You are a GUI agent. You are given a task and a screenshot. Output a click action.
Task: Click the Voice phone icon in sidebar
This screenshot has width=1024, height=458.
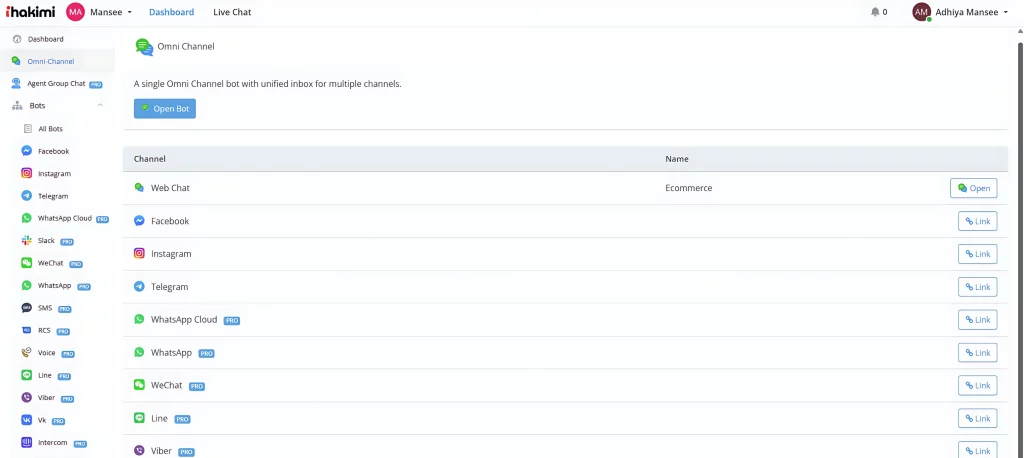point(27,353)
